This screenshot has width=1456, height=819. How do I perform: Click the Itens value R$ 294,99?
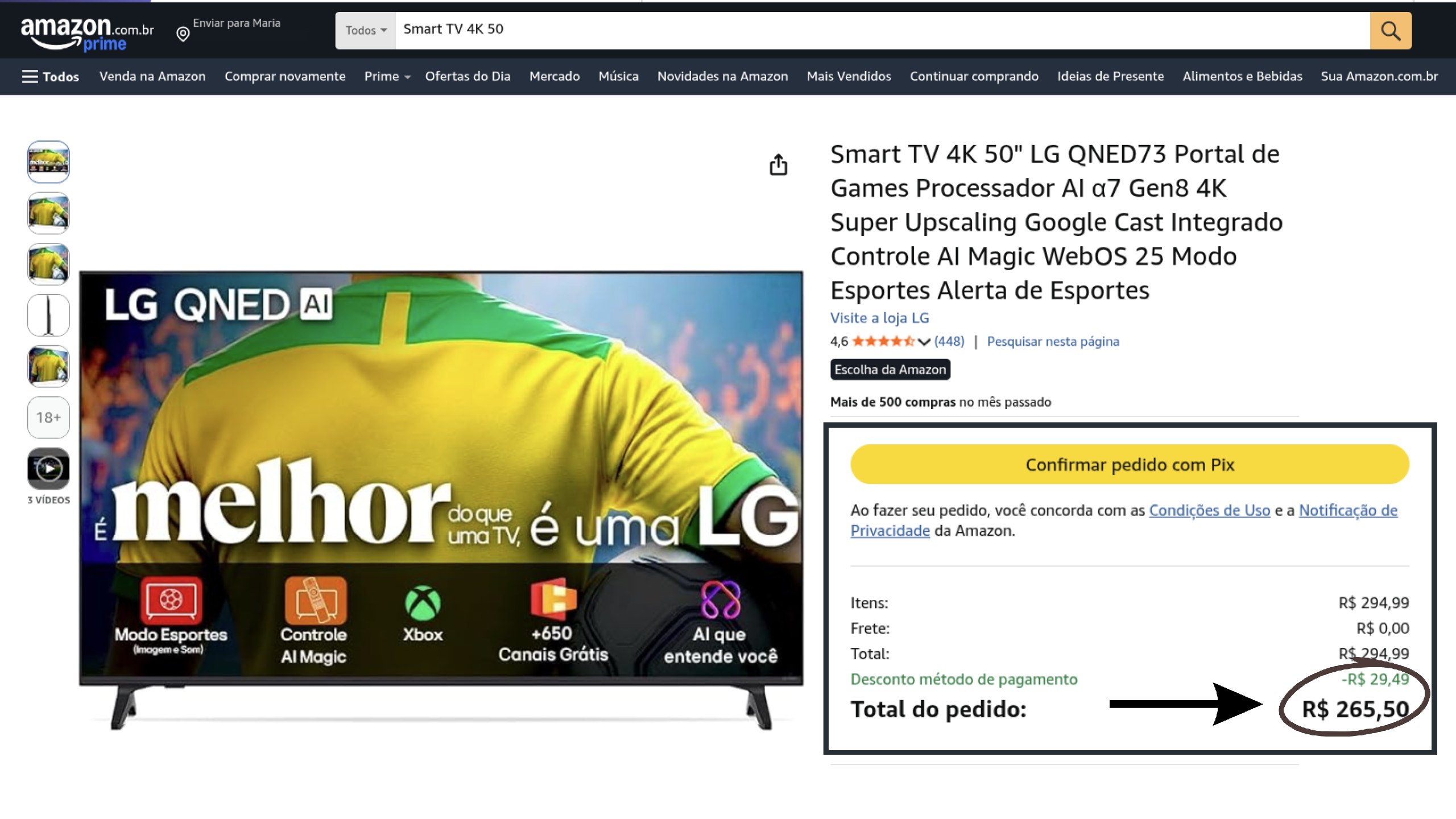point(1374,602)
